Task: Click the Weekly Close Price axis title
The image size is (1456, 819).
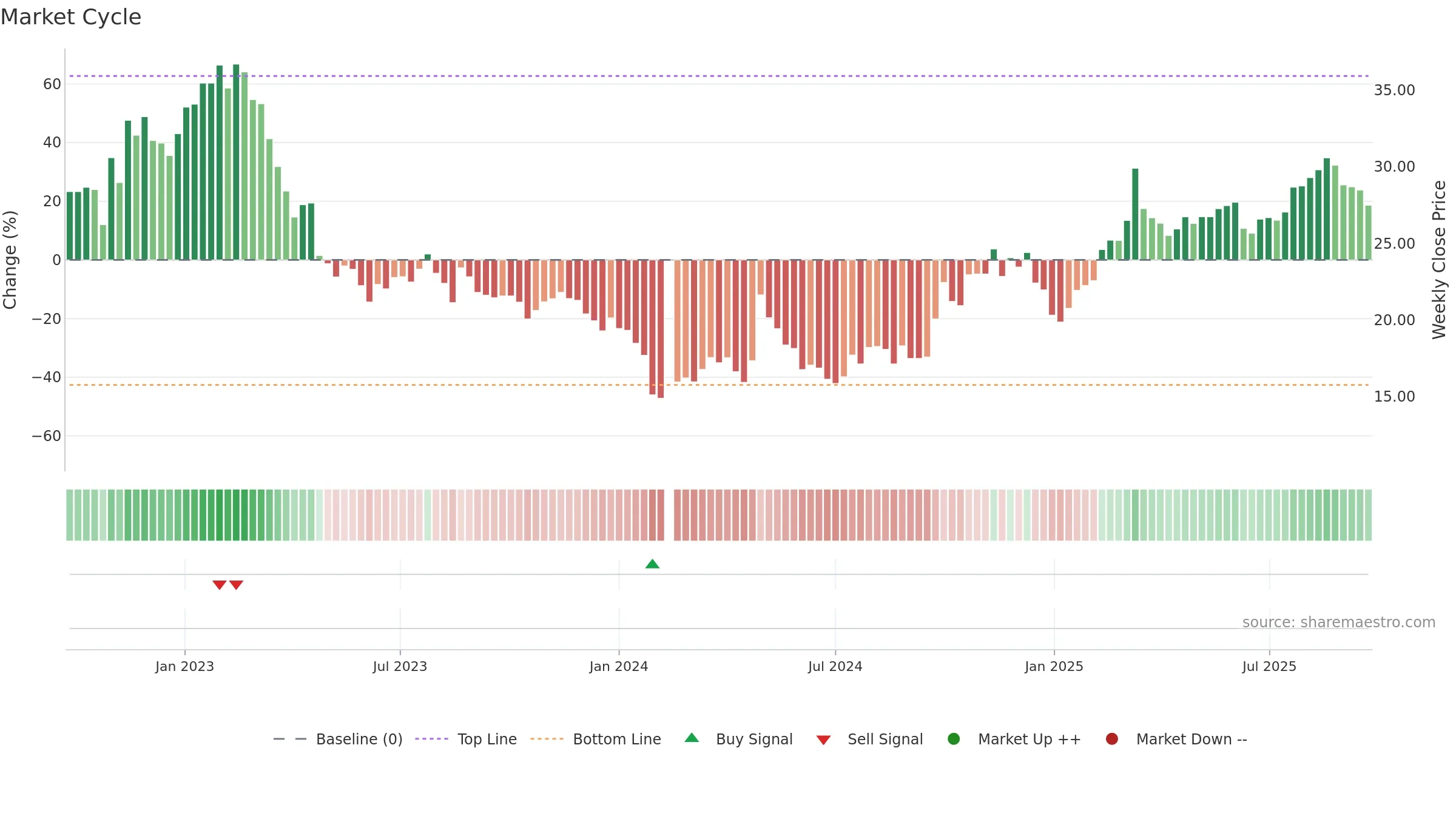Action: pos(1439,260)
